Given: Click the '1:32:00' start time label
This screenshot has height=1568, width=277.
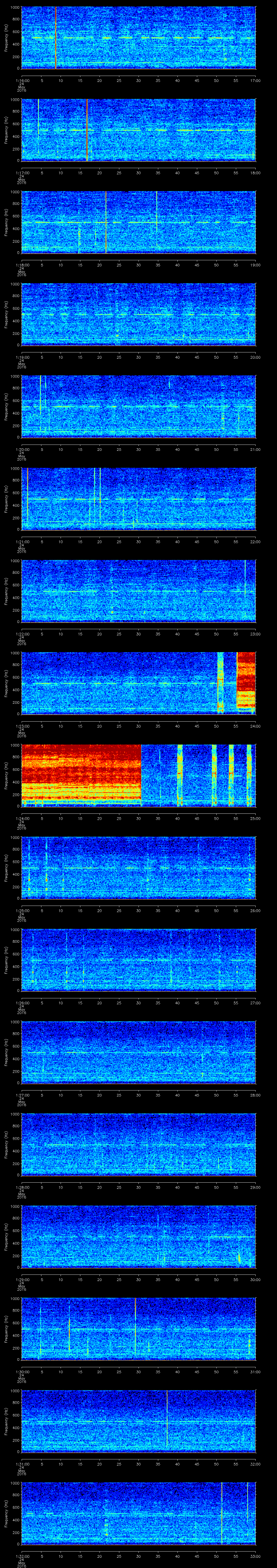Looking at the screenshot, I should point(22,1556).
